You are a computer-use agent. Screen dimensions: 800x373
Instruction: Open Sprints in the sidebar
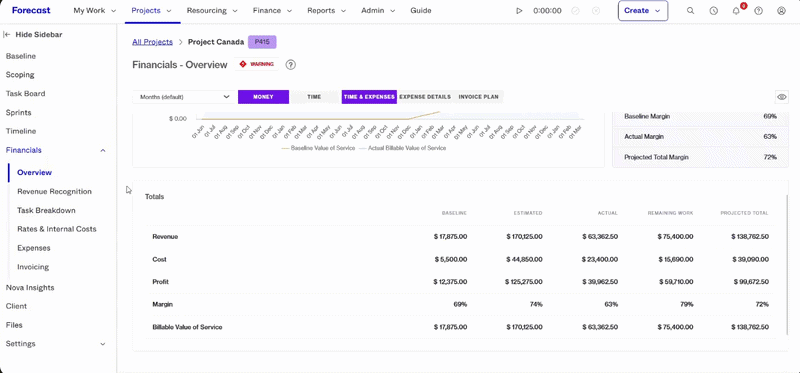click(18, 113)
